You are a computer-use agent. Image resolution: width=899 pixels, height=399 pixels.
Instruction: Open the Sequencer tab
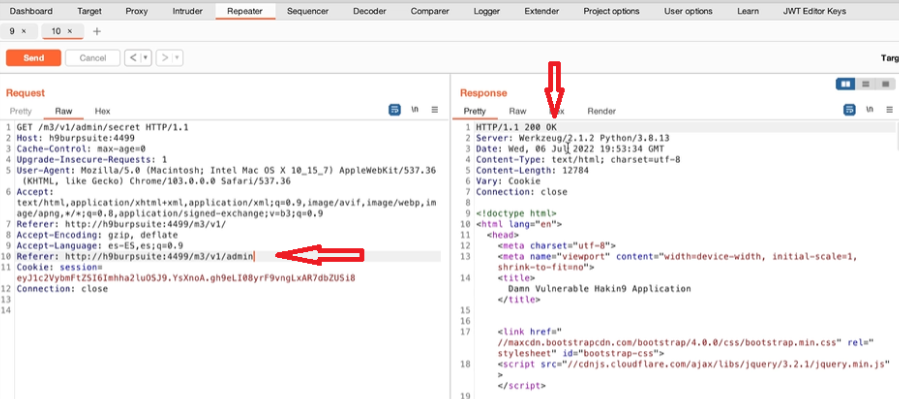[307, 11]
